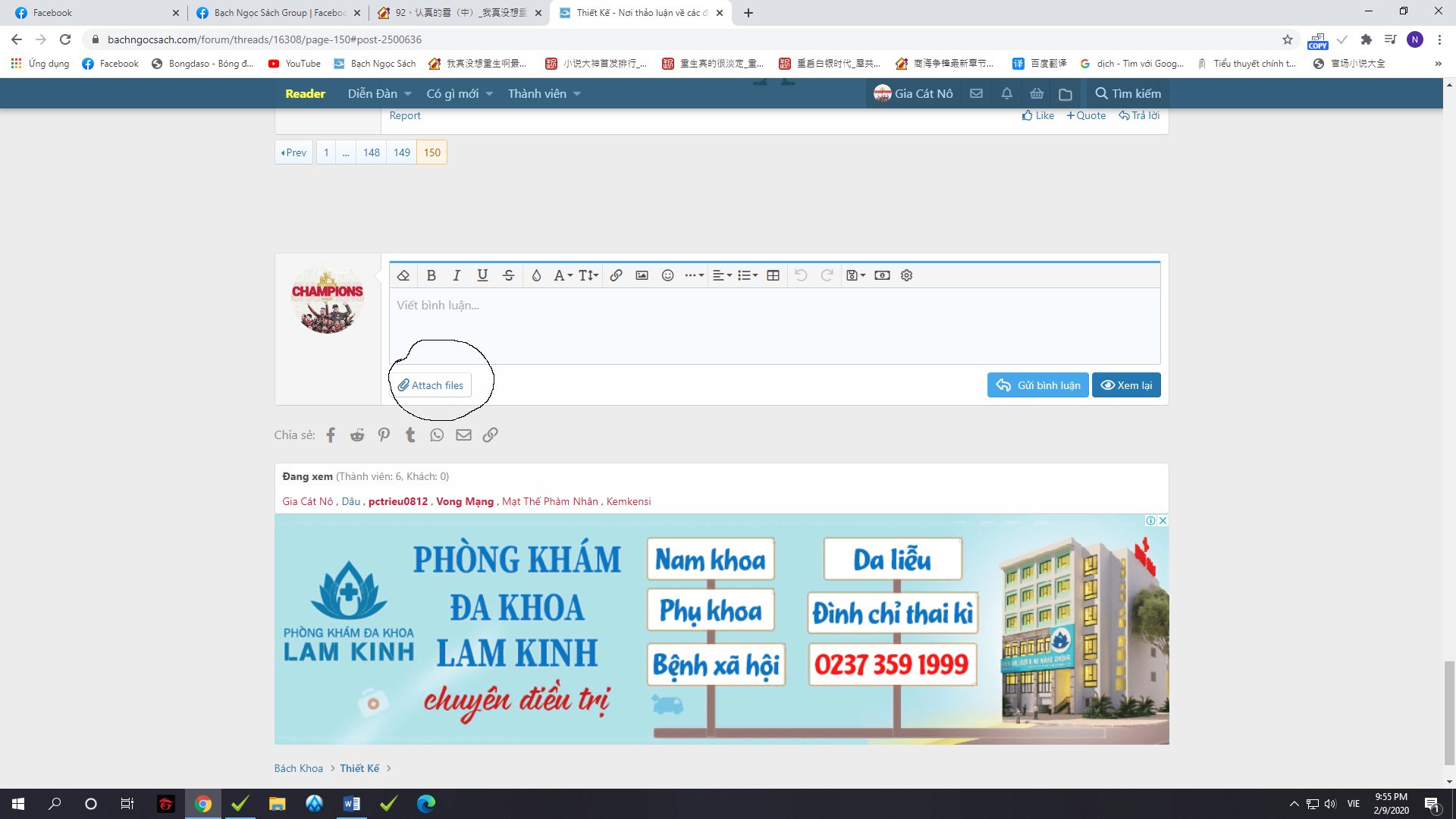Expand the text alignment dropdown
Image resolution: width=1456 pixels, height=819 pixels.
722,275
